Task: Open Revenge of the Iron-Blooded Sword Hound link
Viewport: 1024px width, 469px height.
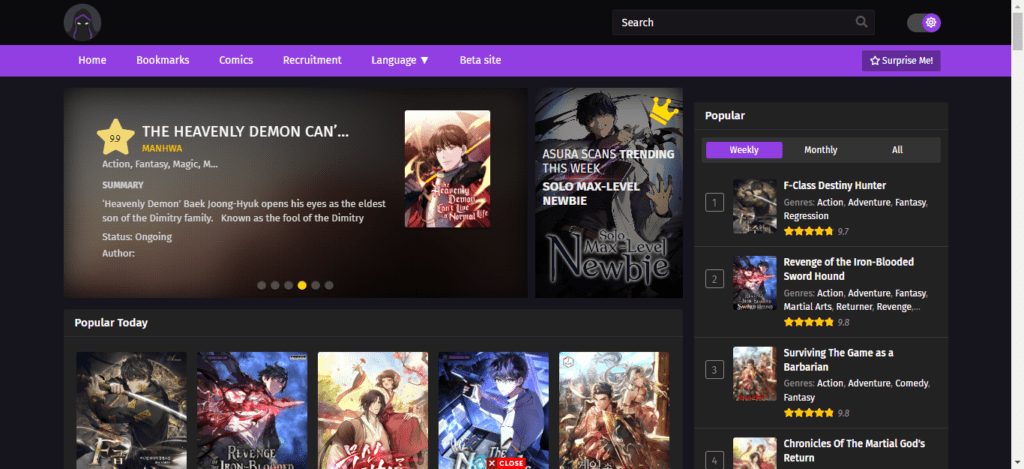Action: click(848, 269)
